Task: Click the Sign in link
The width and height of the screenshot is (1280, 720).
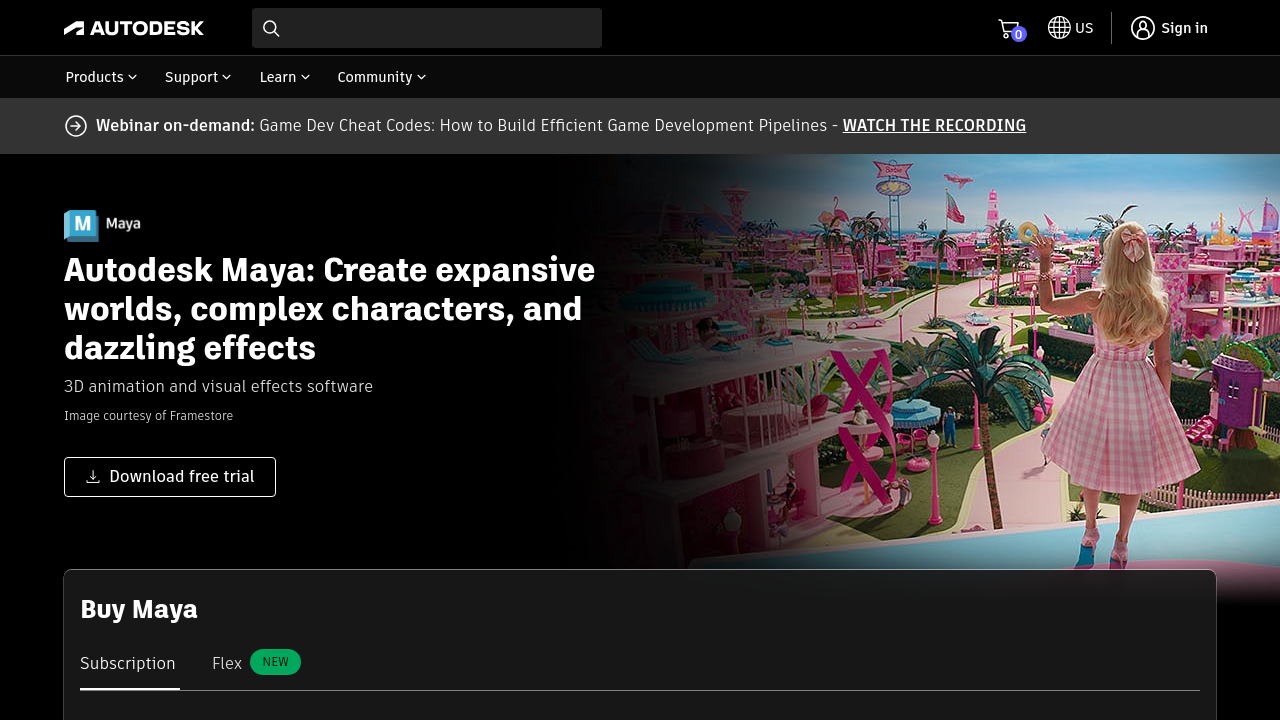Action: pyautogui.click(x=1184, y=28)
